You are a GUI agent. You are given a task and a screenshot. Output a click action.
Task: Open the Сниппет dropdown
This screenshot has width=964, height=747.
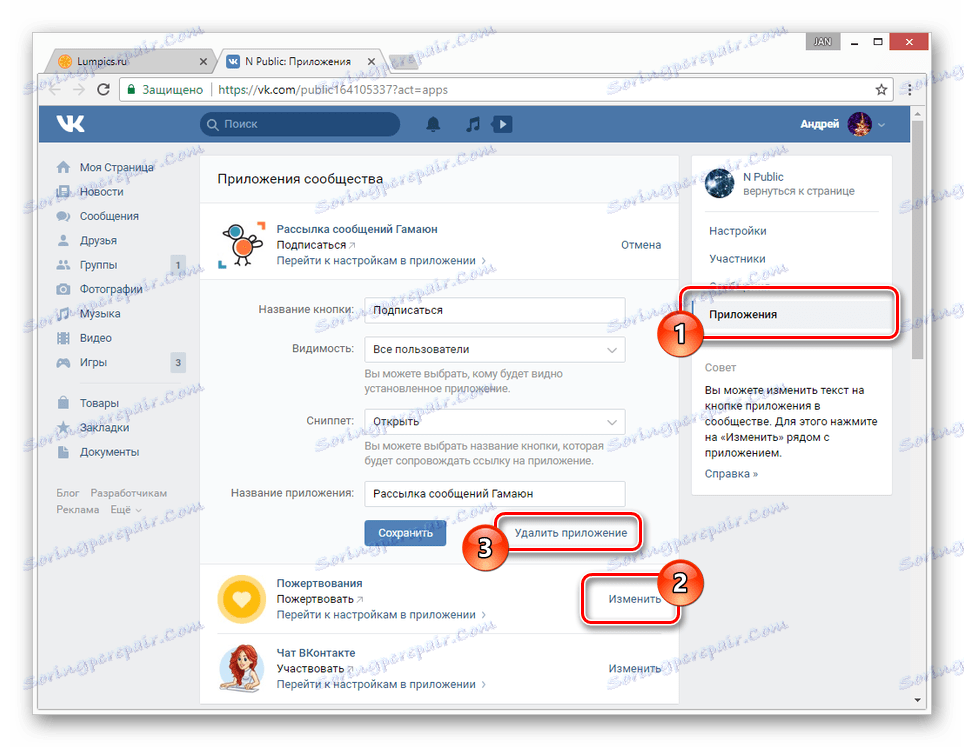pyautogui.click(x=494, y=422)
